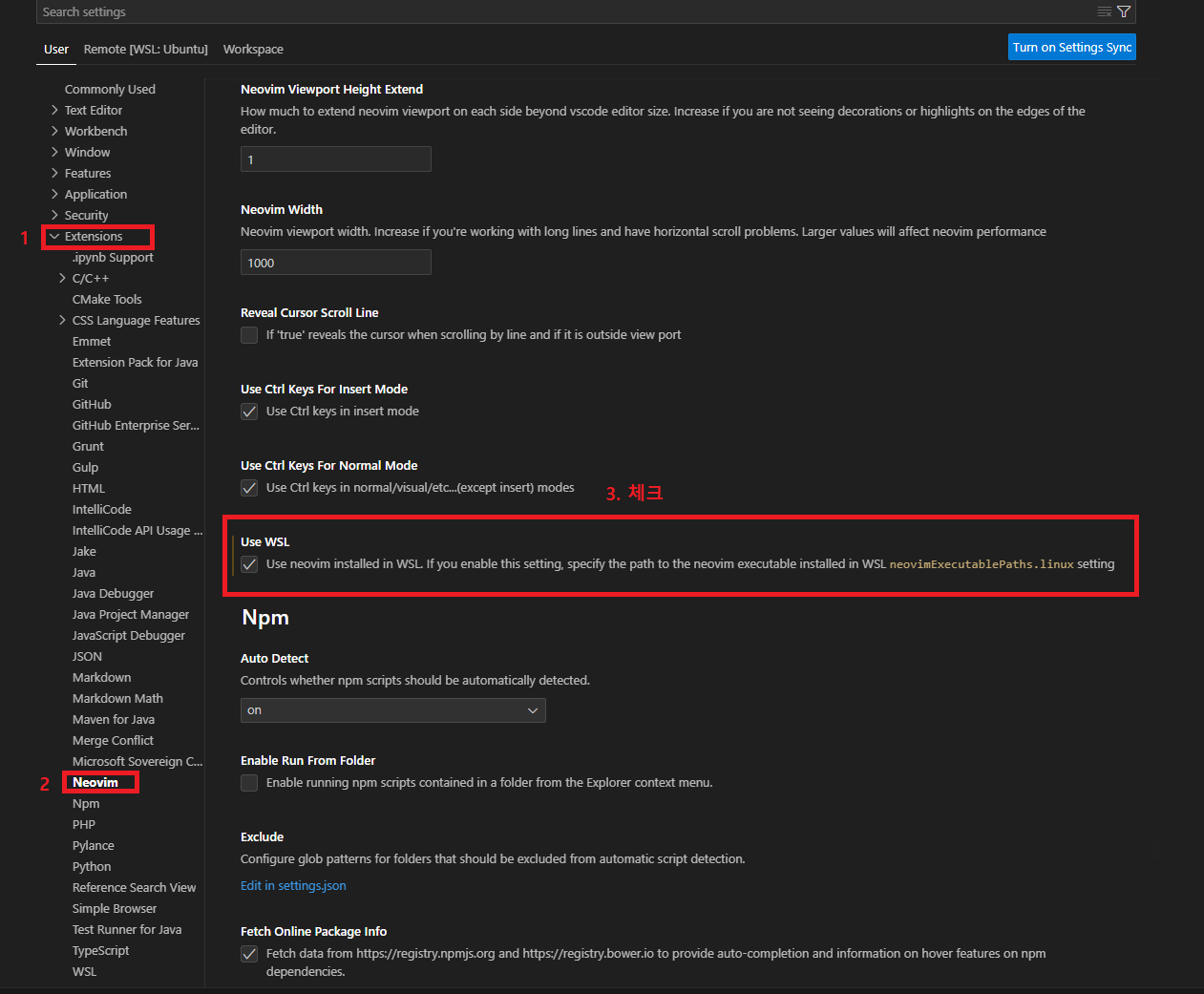The image size is (1204, 994).
Task: Select .ipynb Support extension settings
Action: 113,257
